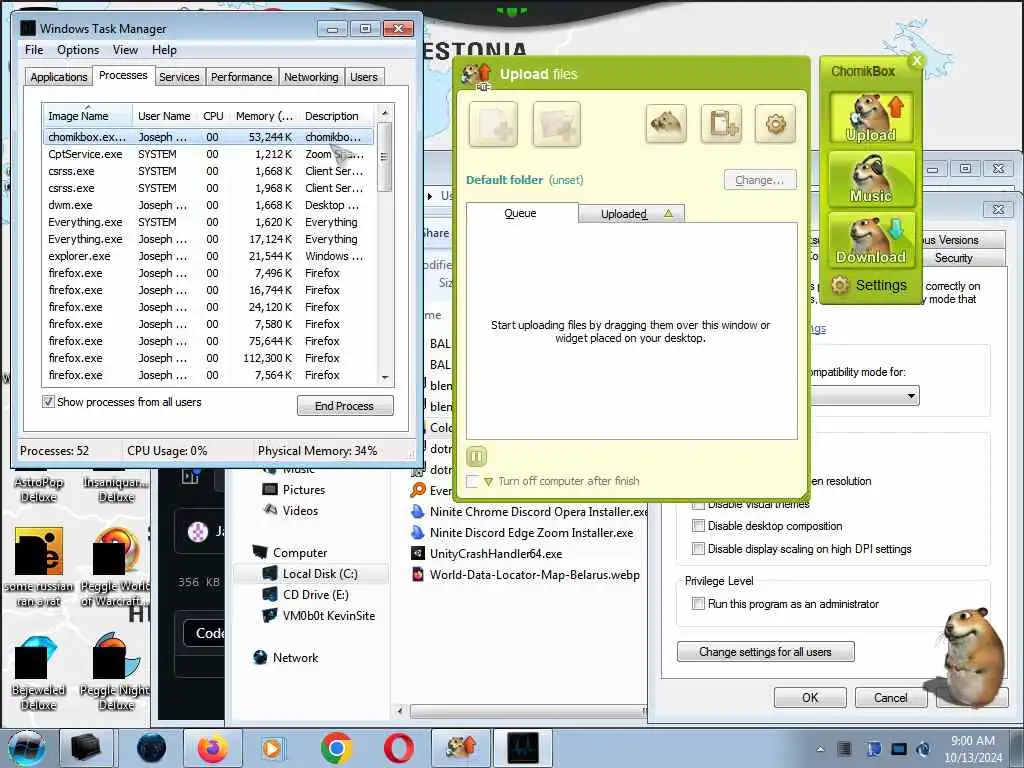Screen dimensions: 1024x768
Task: Open Firefox from the taskbar
Action: pos(212,748)
